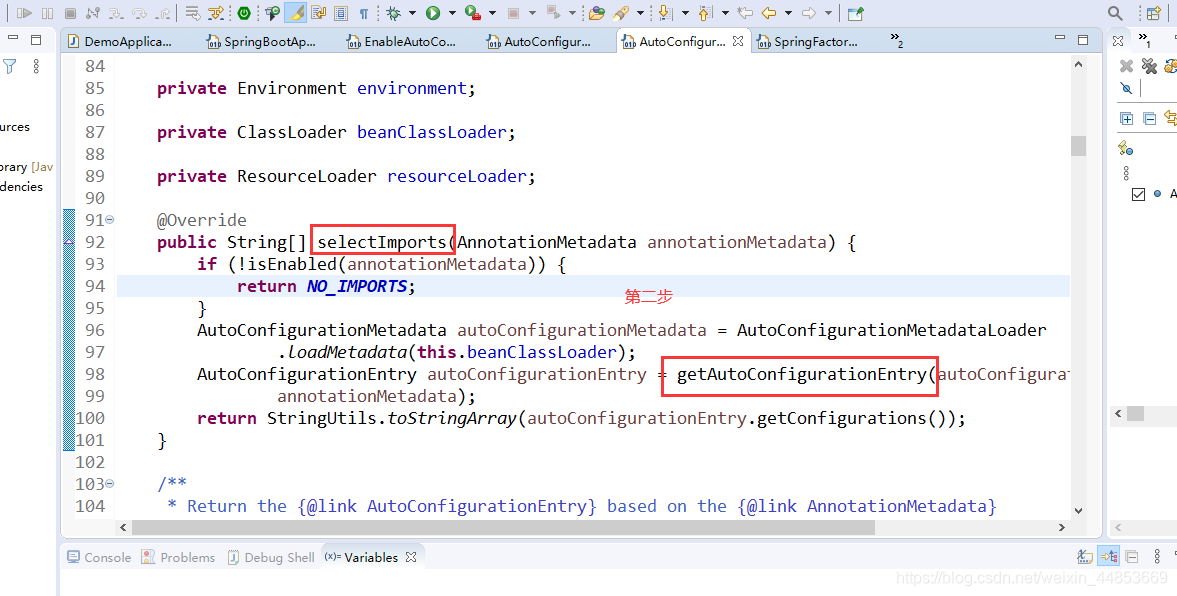This screenshot has width=1177, height=596.
Task: Toggle Block Selection Mode icon
Action: (341, 13)
